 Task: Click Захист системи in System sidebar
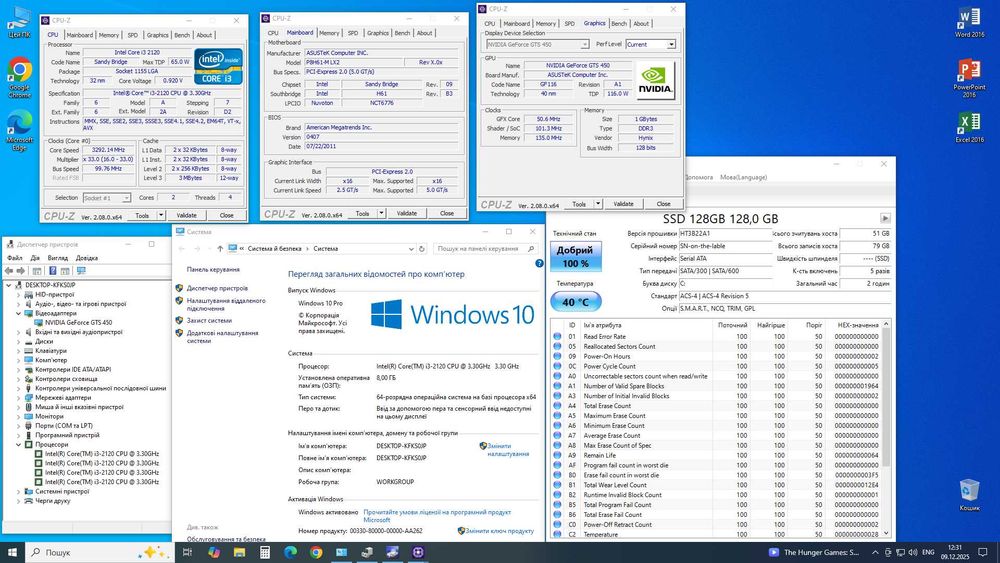coord(209,321)
